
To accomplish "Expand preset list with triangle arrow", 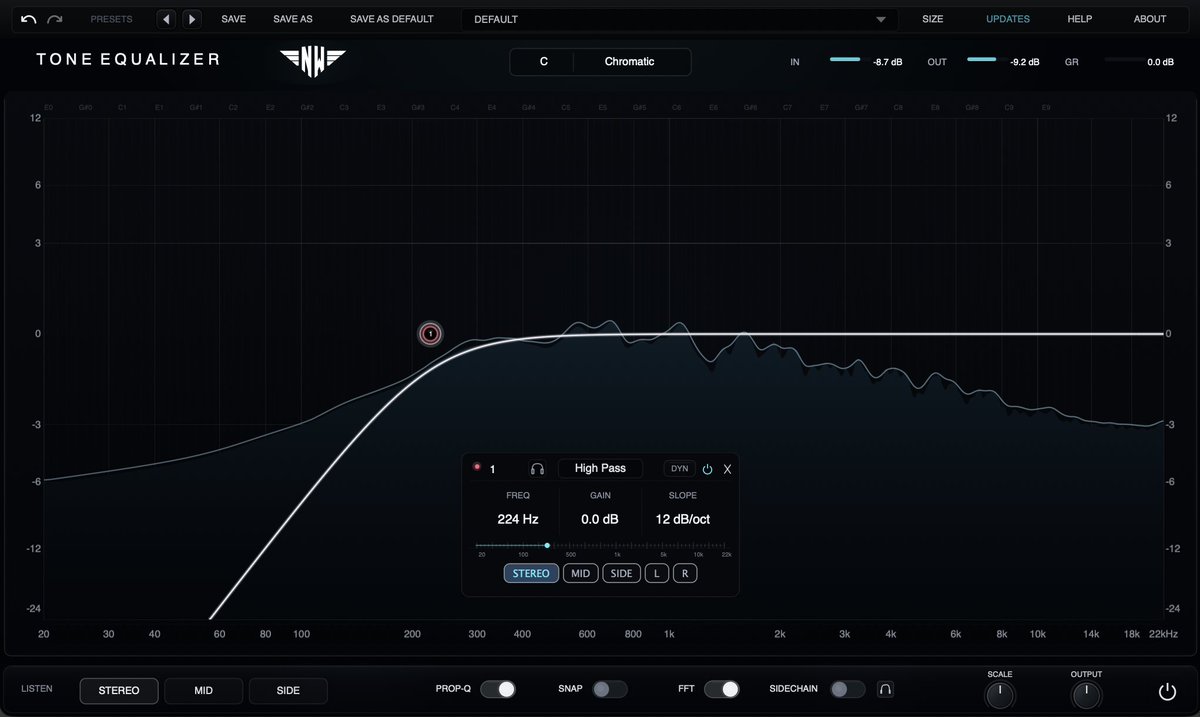I will pos(881,19).
